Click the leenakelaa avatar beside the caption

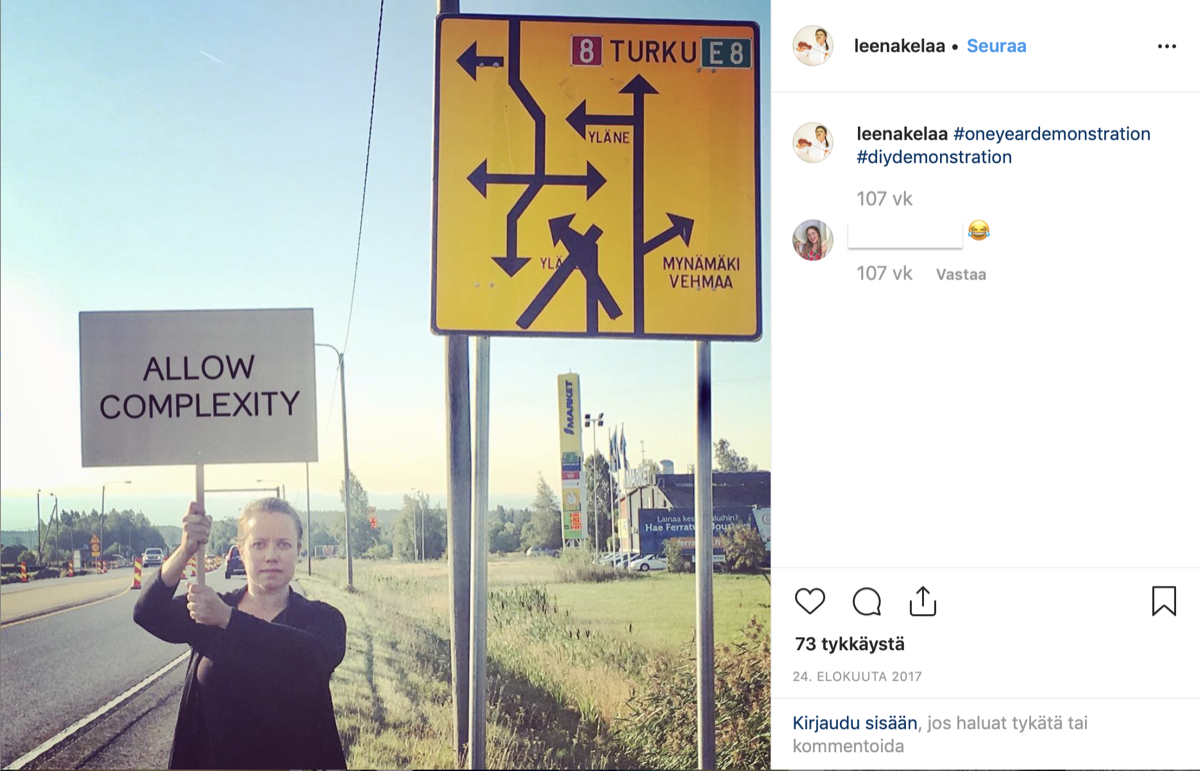813,143
